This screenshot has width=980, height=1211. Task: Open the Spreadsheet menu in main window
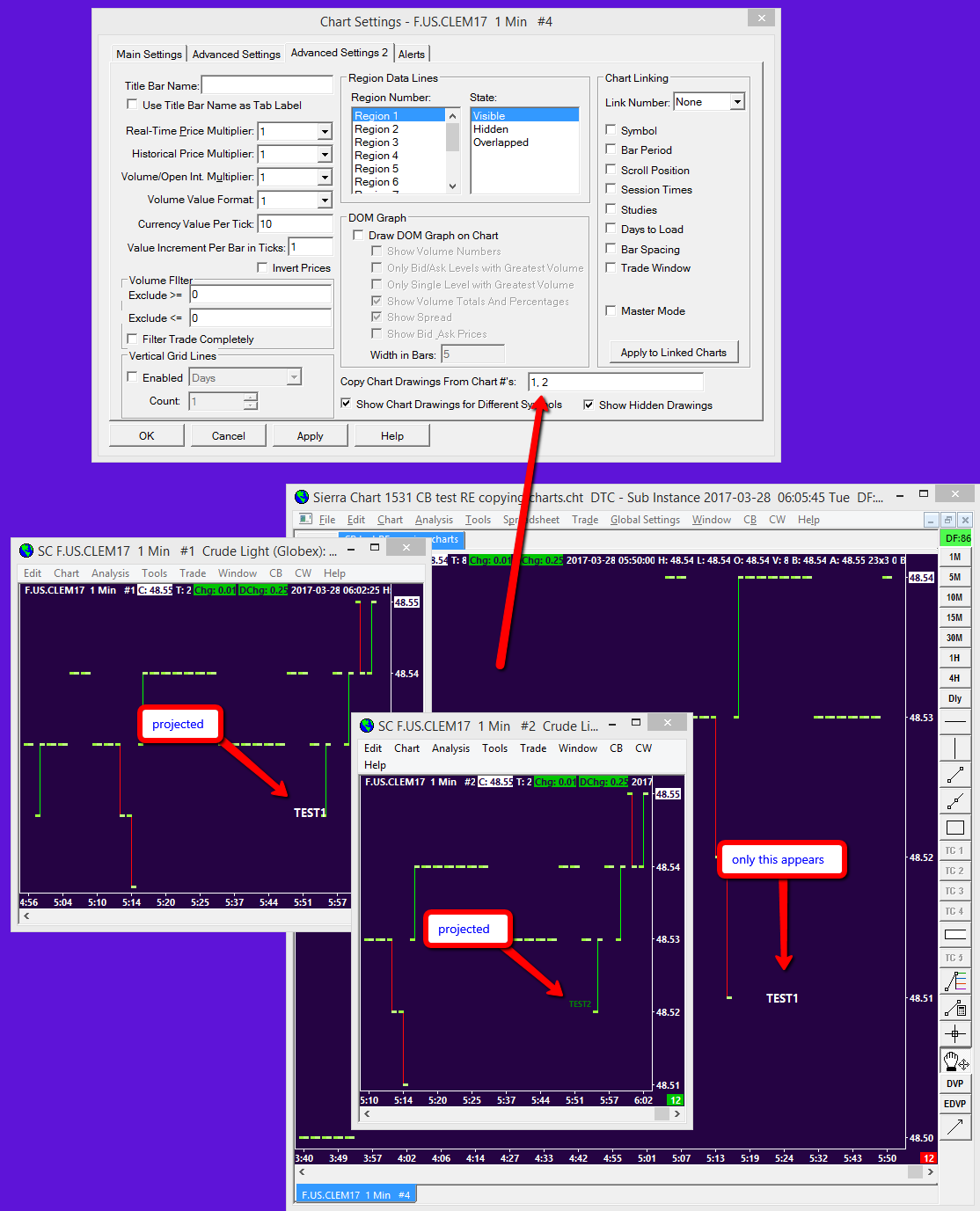(x=531, y=520)
